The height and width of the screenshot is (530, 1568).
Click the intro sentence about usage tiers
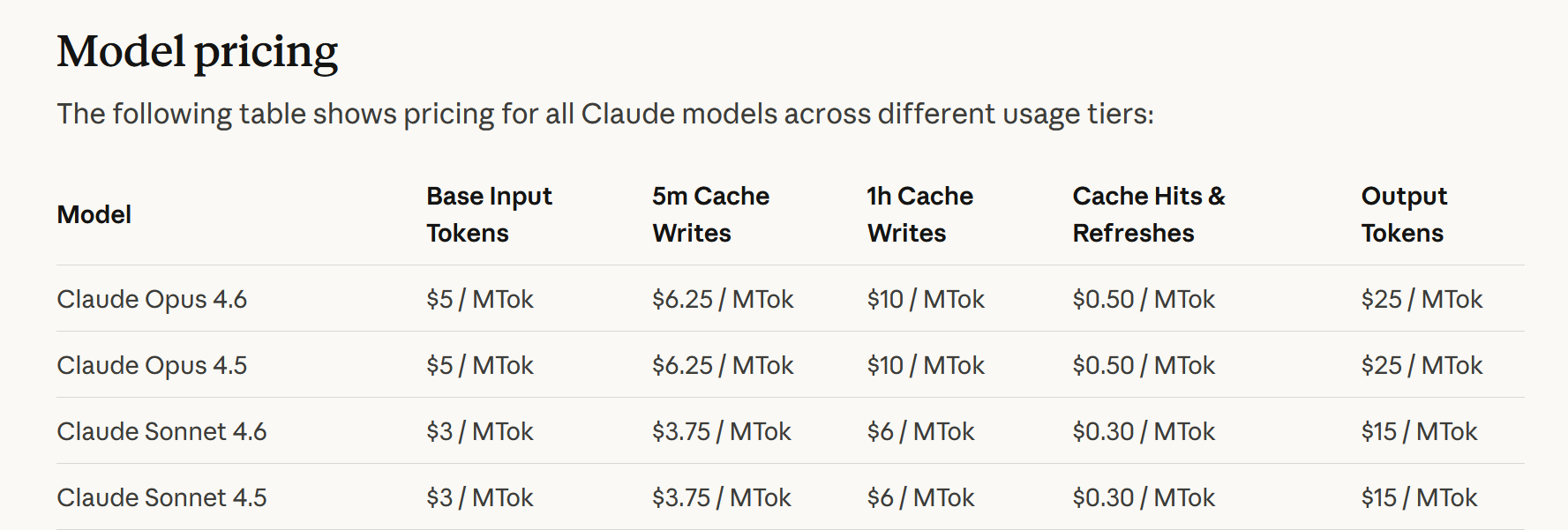[605, 115]
